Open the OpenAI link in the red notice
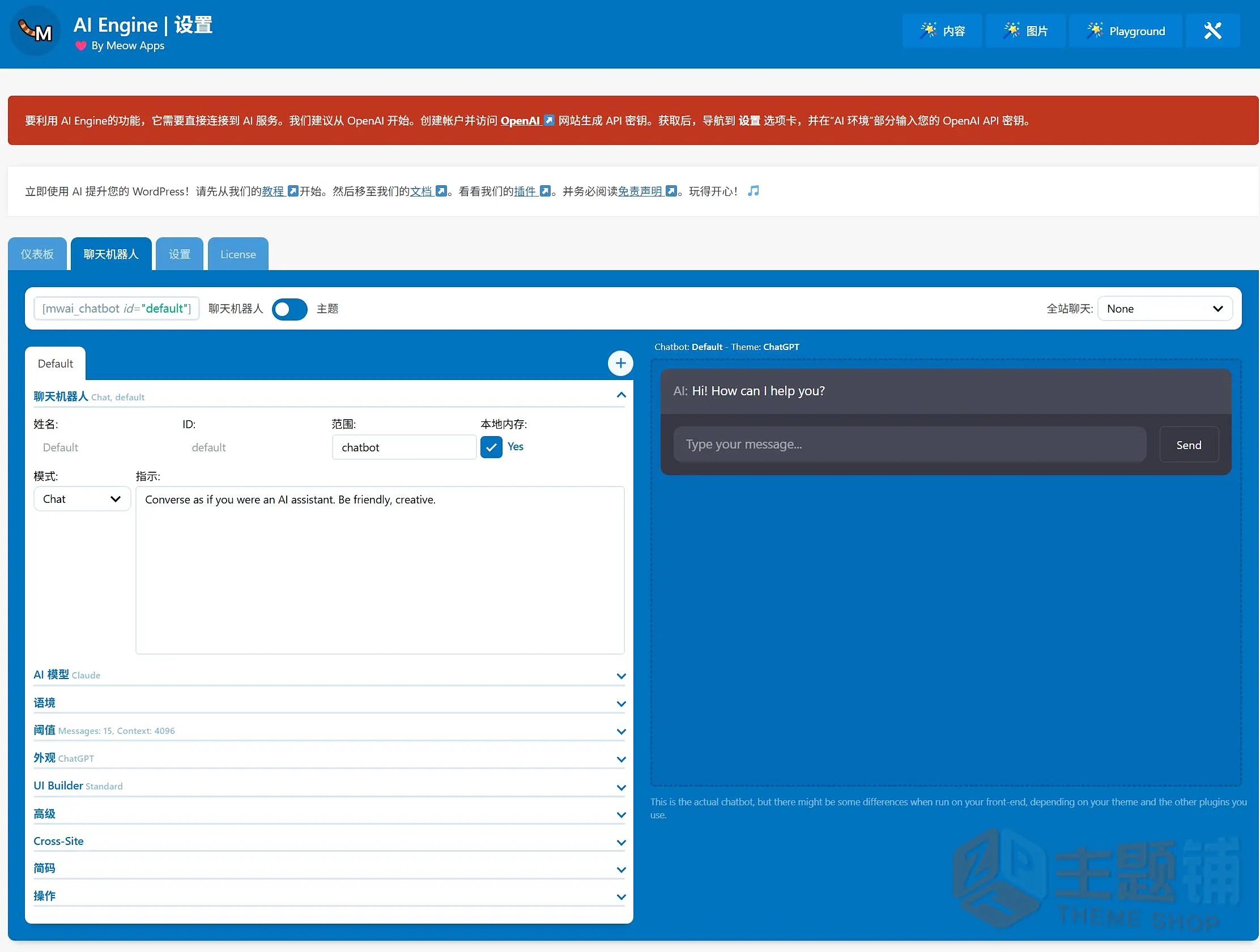This screenshot has width=1260, height=952. [x=520, y=121]
